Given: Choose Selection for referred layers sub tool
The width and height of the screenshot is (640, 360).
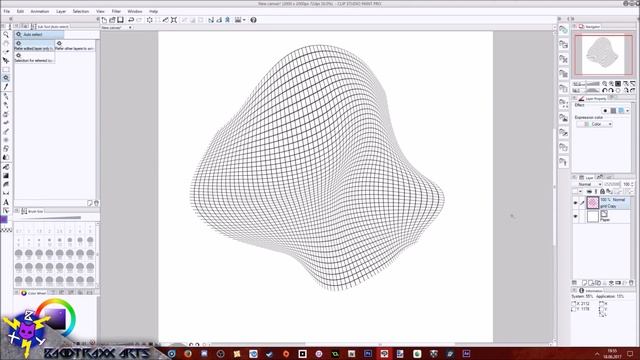Looking at the screenshot, I should (x=34, y=58).
